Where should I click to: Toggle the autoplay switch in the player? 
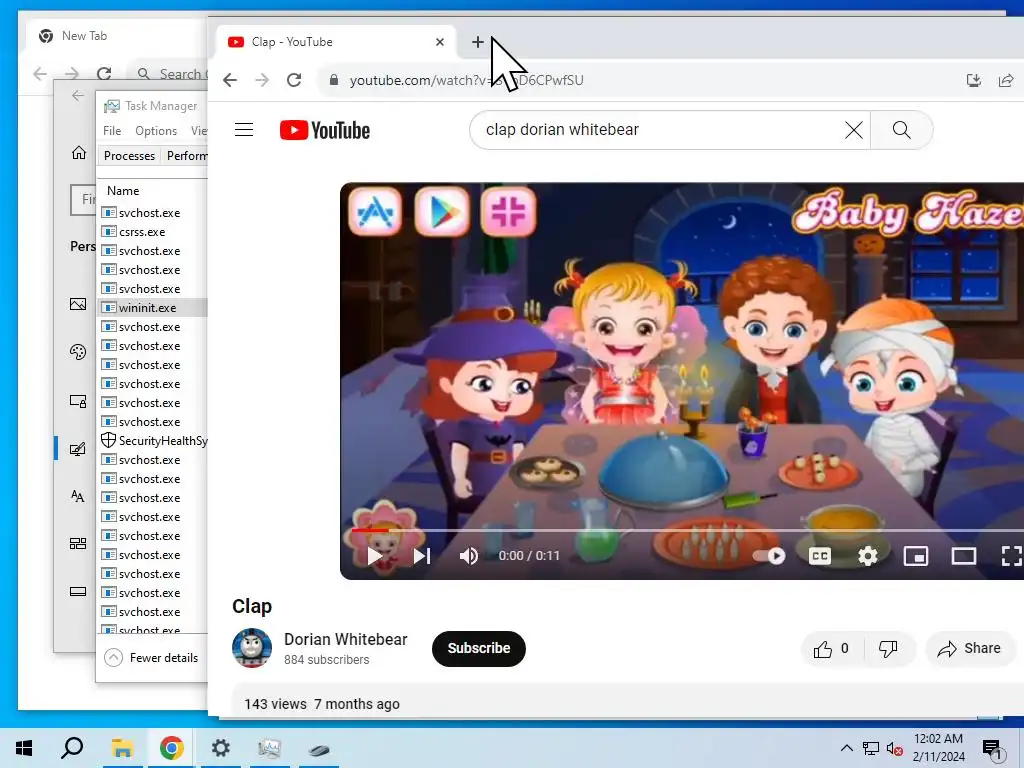point(769,556)
